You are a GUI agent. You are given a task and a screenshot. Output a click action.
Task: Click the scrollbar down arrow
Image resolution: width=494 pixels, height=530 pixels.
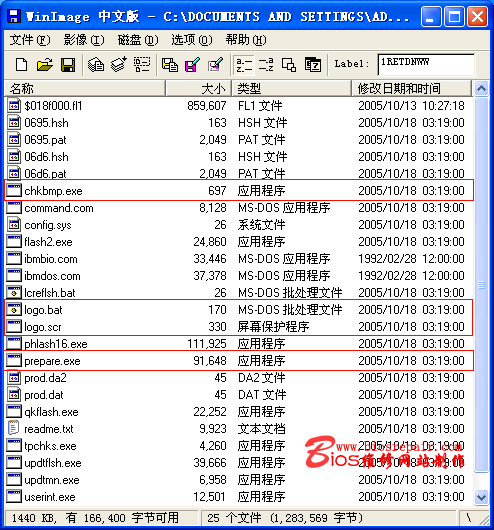click(x=481, y=497)
